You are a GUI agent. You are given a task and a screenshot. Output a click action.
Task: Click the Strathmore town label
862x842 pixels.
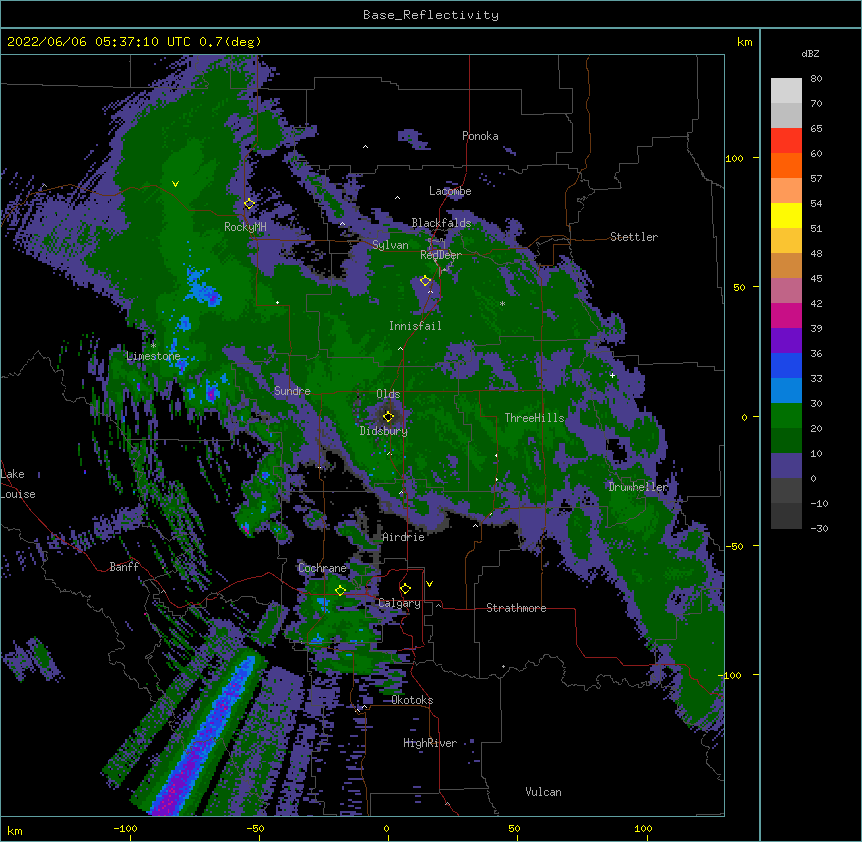pyautogui.click(x=516, y=608)
